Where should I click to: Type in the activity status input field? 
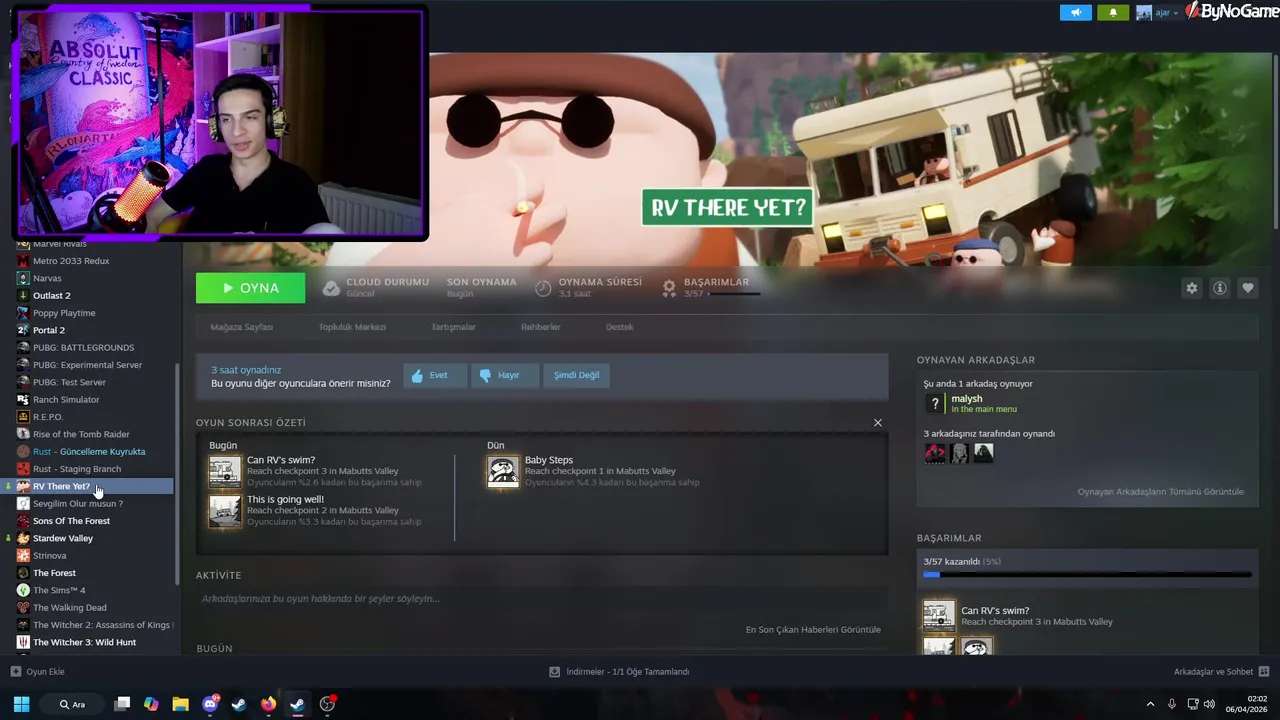[540, 599]
